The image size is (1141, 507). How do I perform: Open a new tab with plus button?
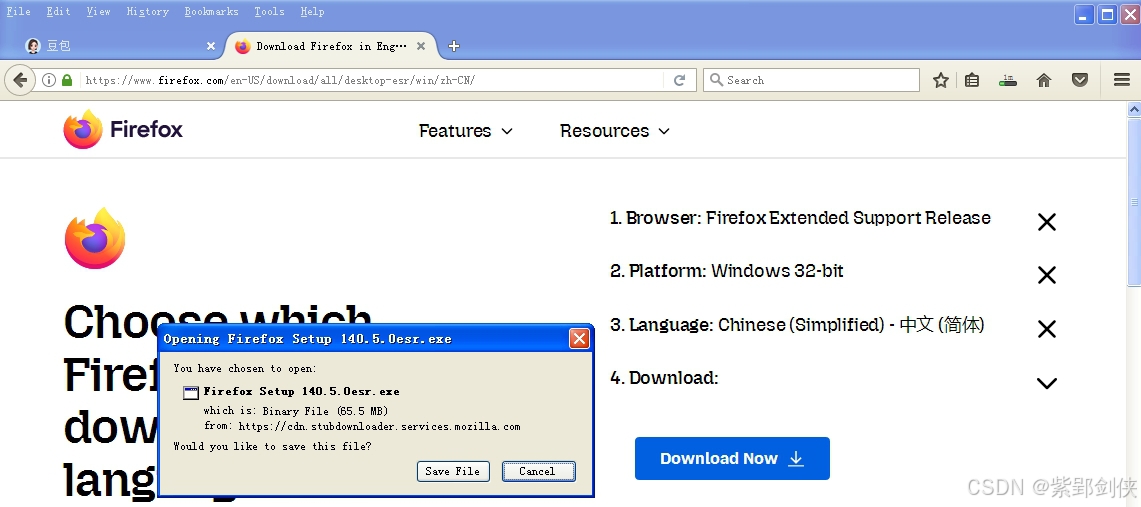454,46
